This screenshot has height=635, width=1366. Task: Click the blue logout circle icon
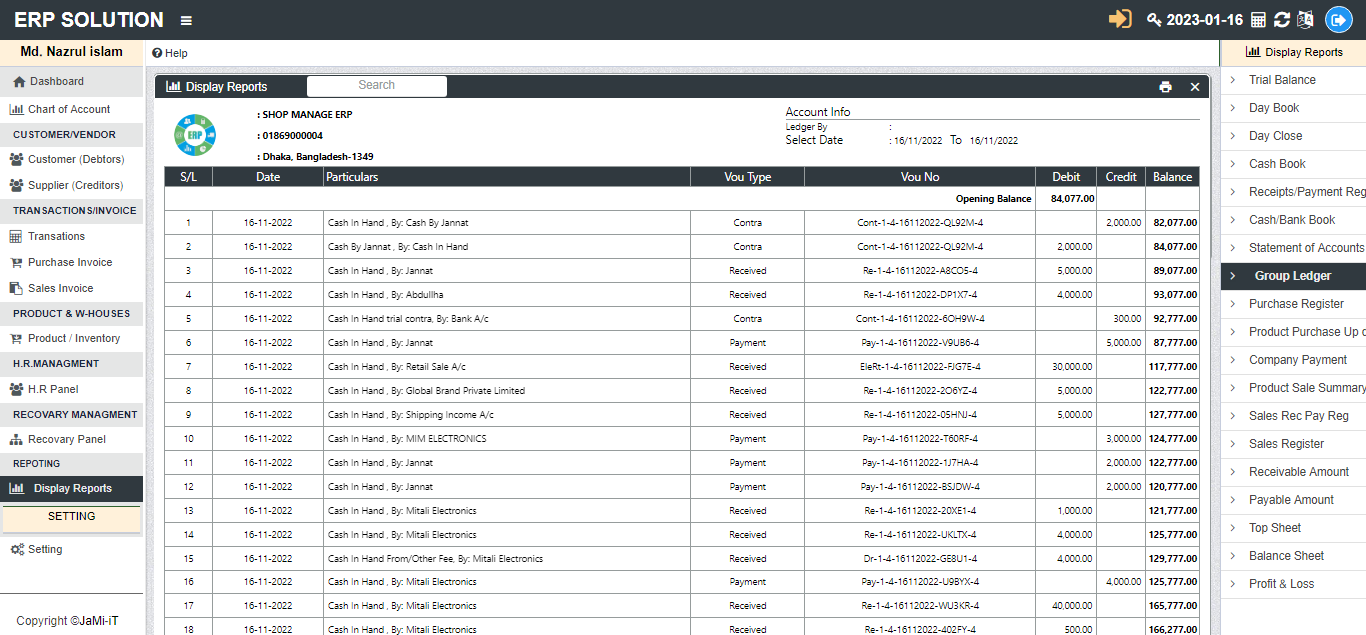click(1338, 20)
